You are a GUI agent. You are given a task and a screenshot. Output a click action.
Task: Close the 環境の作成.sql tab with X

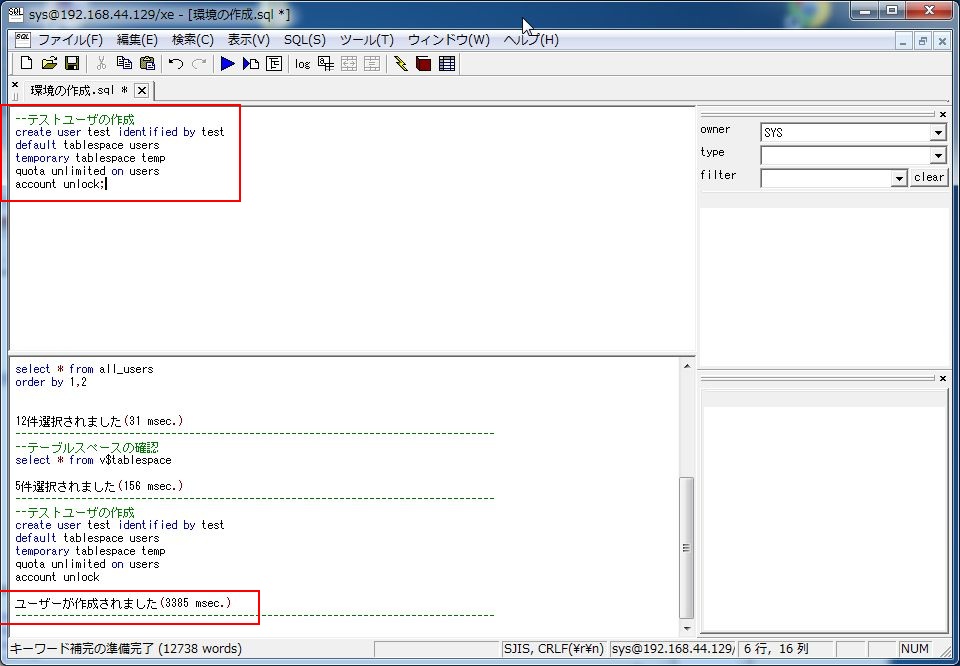pyautogui.click(x=141, y=90)
